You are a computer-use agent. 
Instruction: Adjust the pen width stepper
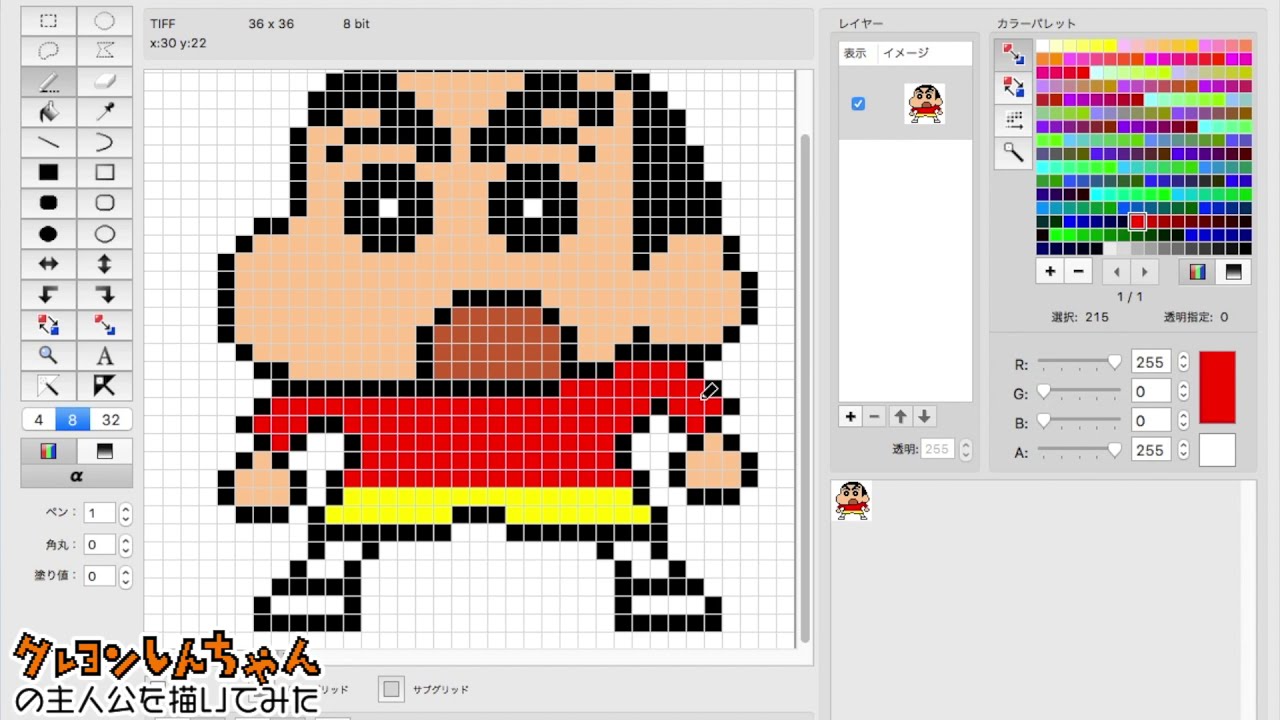pyautogui.click(x=125, y=514)
